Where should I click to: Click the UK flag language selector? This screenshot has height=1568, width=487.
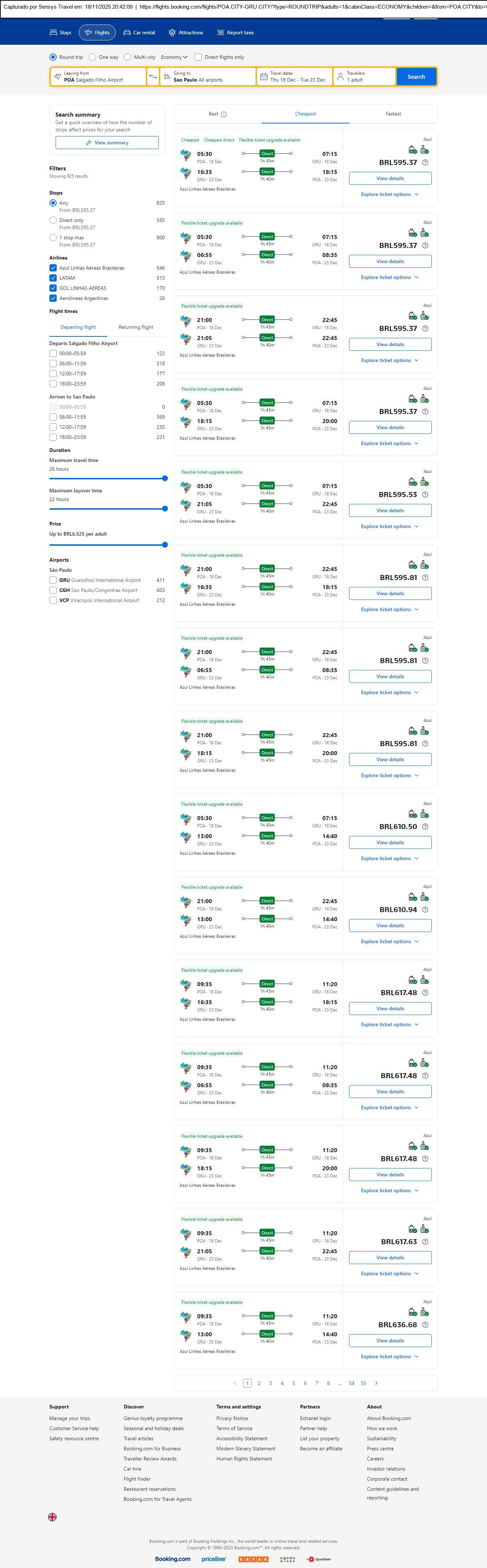coord(52,1517)
